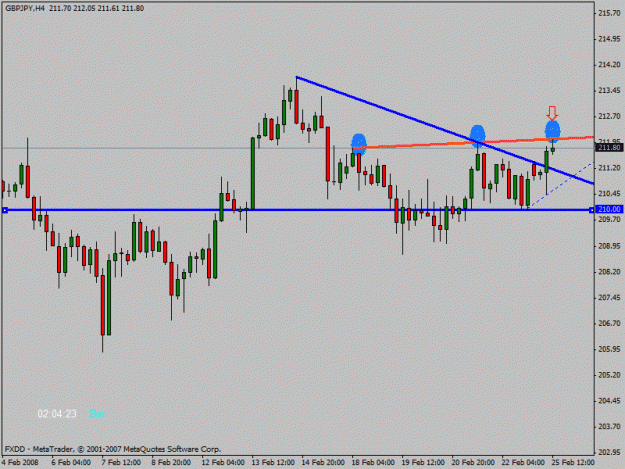This screenshot has height=469, width=625.
Task: Click the 203.70 price scale value
Action: (609, 427)
